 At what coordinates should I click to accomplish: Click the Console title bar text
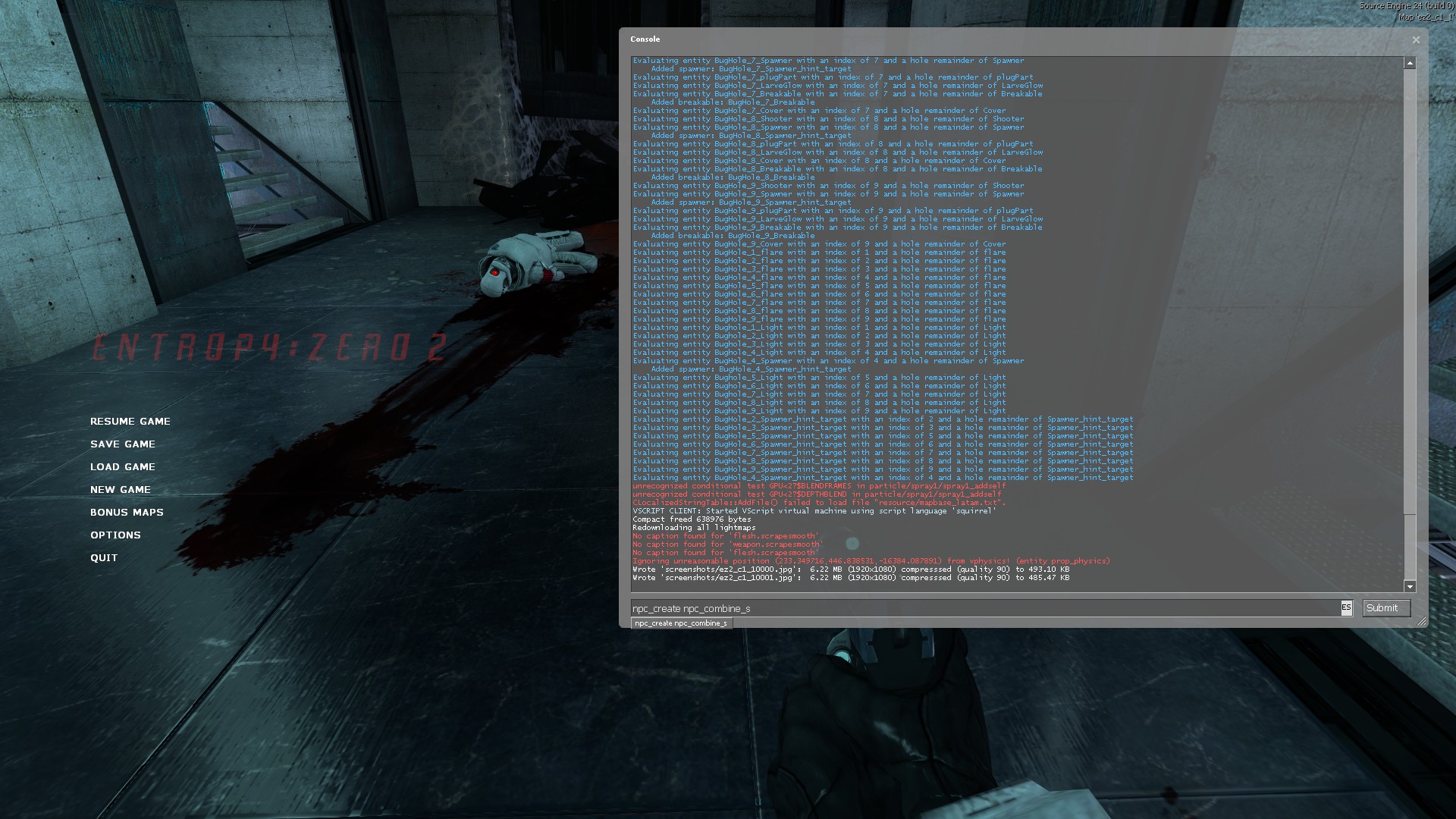click(645, 39)
